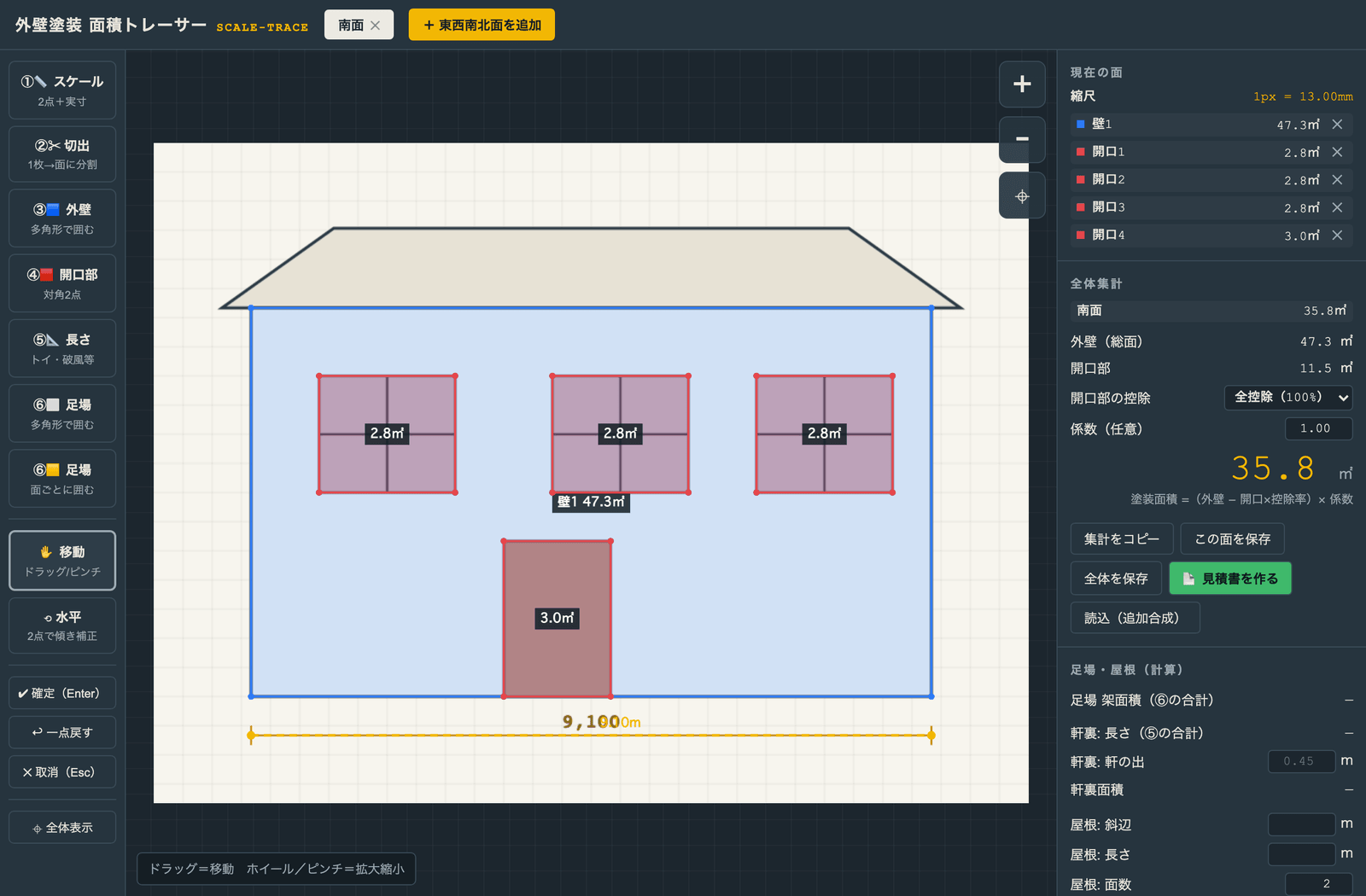
Task: Delete 開口4 from the list
Action: [1337, 236]
